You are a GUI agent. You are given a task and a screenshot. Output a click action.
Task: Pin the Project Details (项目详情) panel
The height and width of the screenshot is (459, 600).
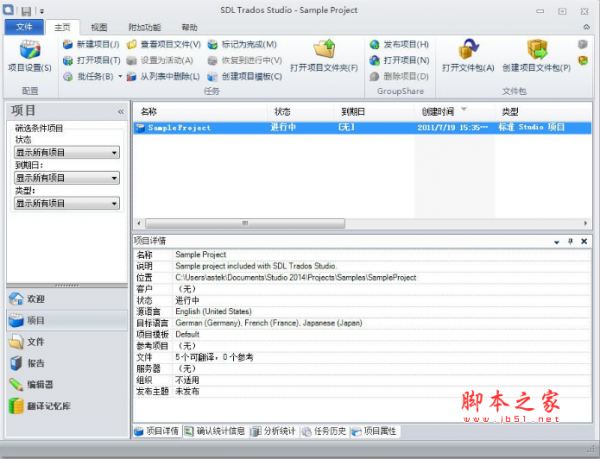pos(570,241)
